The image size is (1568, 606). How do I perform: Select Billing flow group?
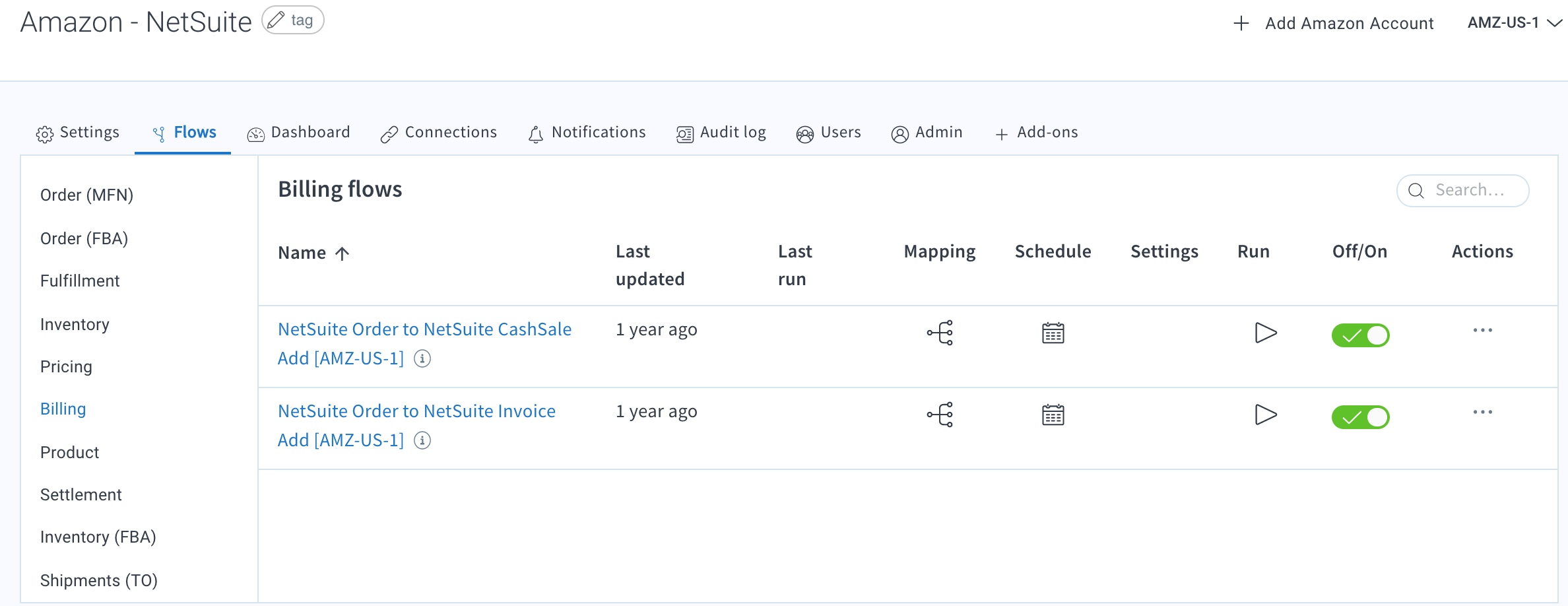63,409
